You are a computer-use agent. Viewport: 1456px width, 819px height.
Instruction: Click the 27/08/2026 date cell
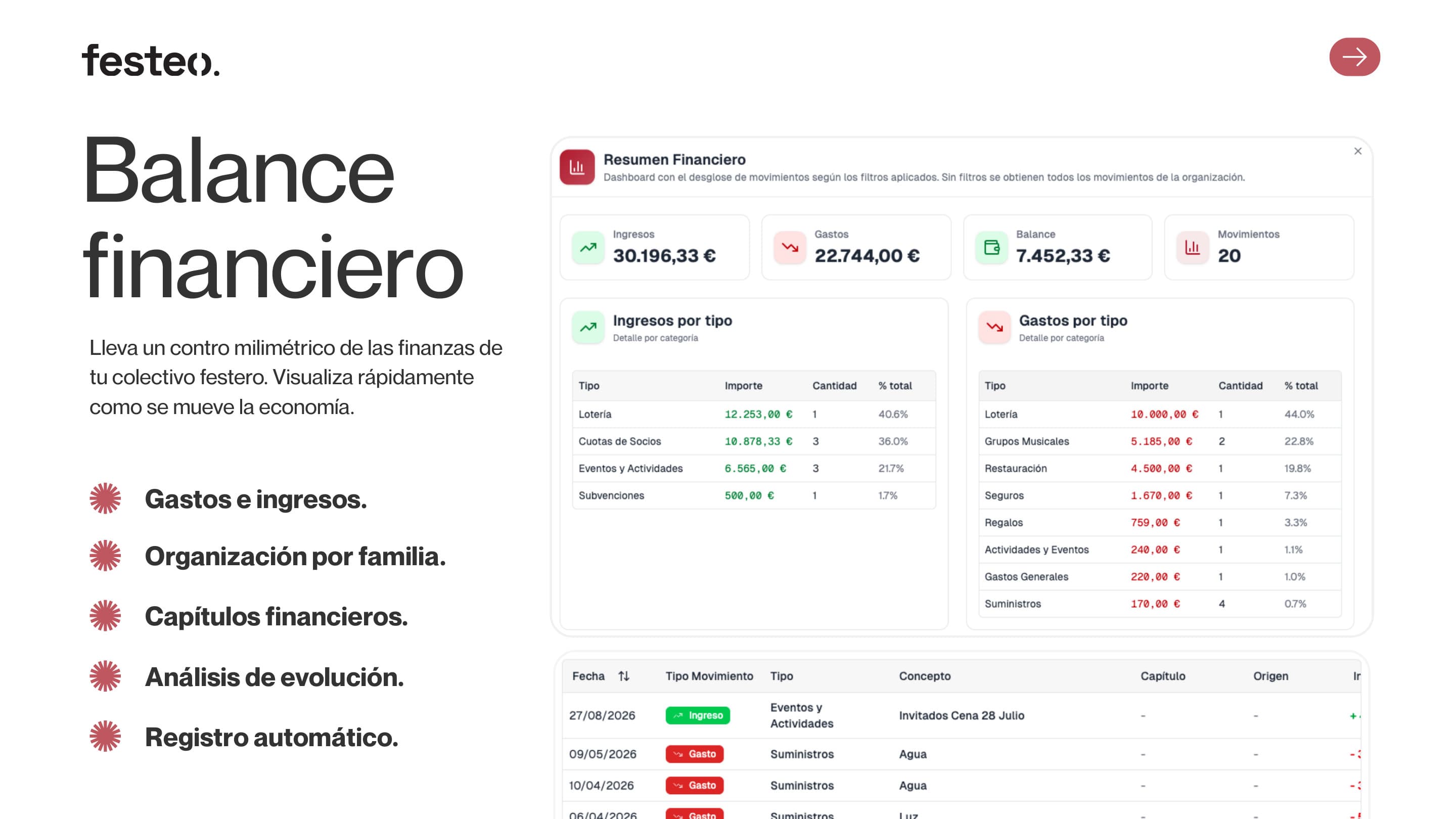click(602, 715)
